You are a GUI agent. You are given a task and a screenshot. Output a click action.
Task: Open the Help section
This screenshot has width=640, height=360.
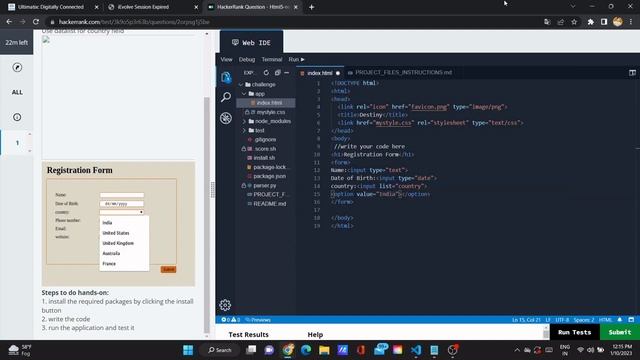click(315, 335)
